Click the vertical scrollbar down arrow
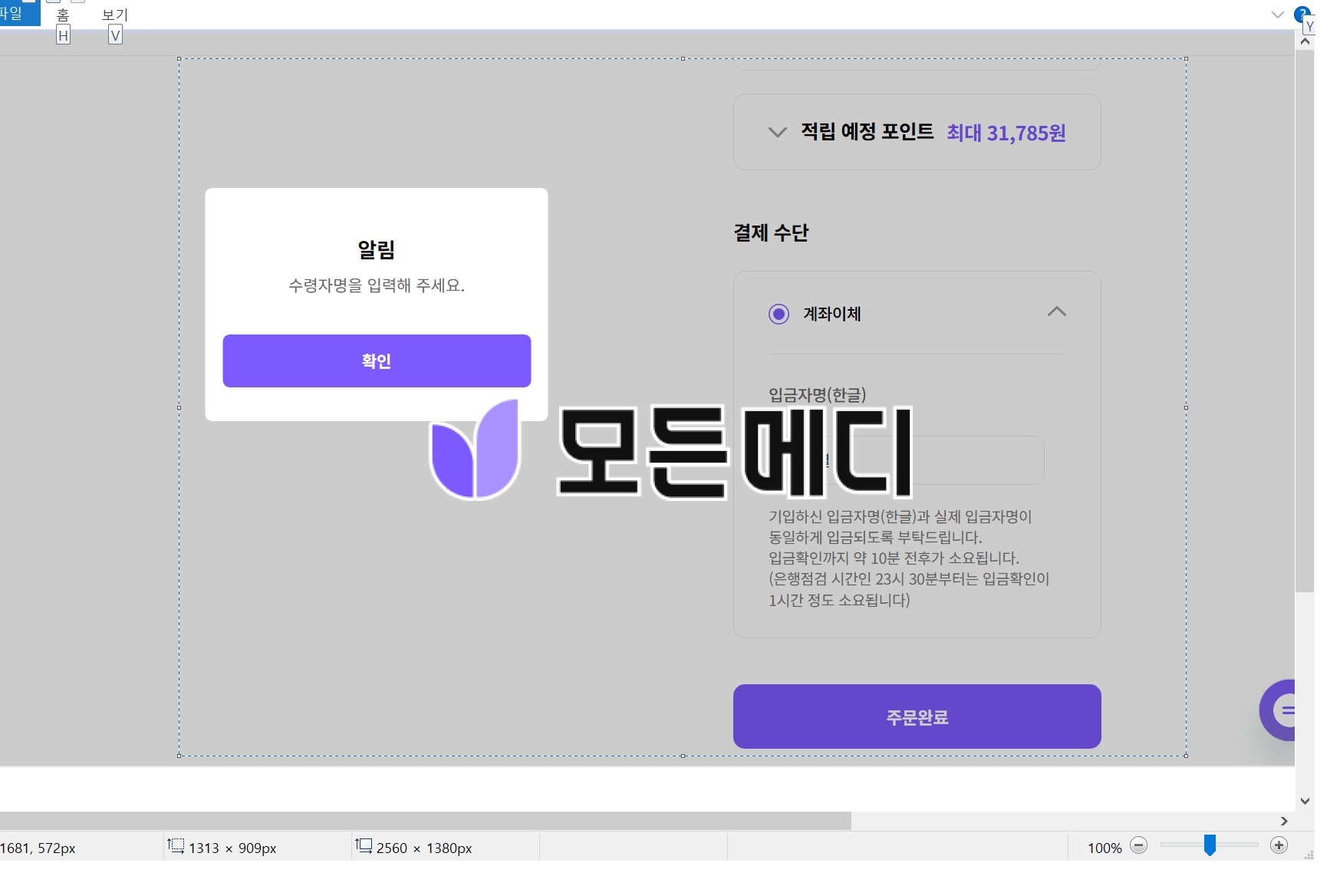Viewport: 1340px width, 896px height. (x=1305, y=801)
